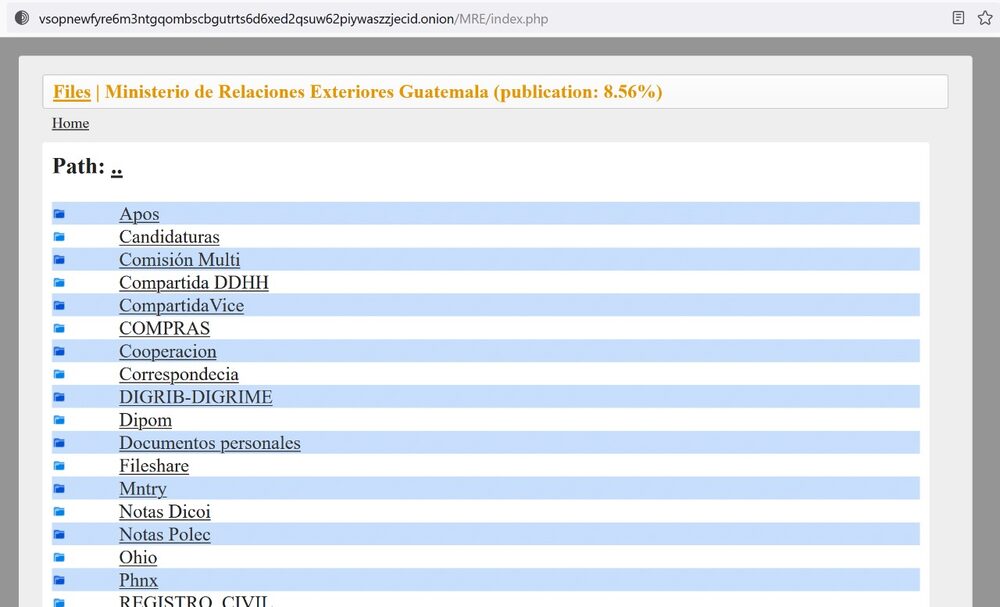Open the Cooperacion folder

(167, 352)
